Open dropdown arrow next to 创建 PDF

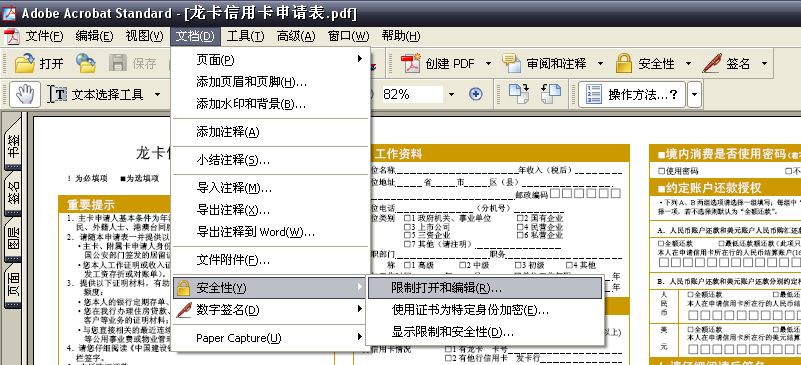click(488, 64)
